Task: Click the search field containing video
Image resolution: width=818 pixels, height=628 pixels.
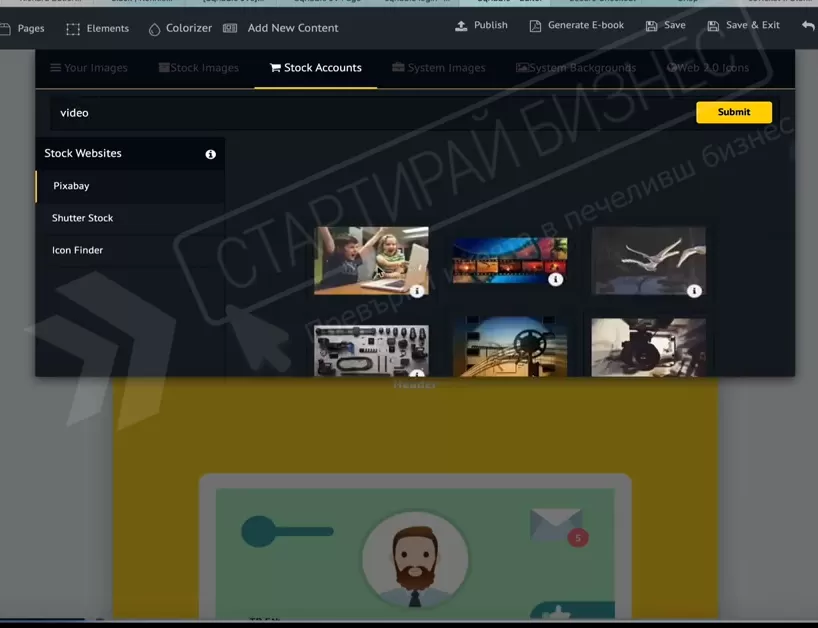Action: (x=370, y=113)
